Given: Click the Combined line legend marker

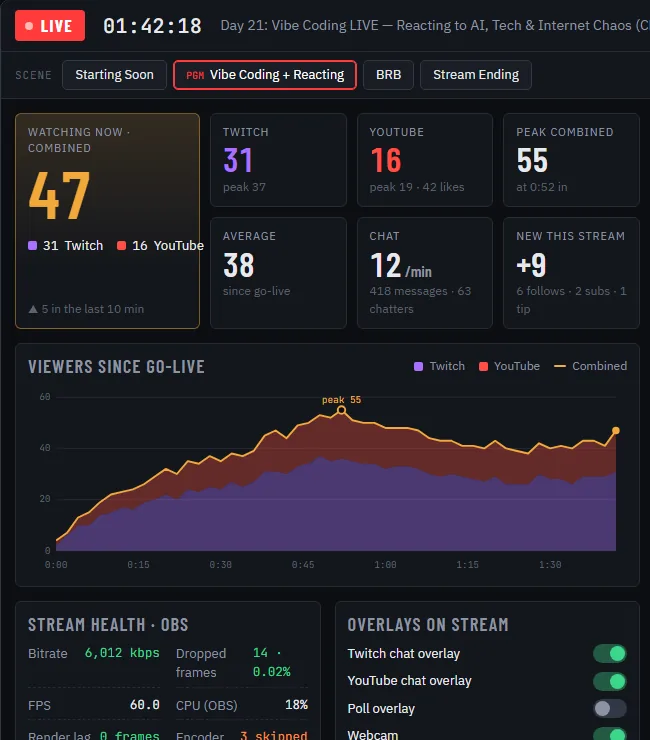Looking at the screenshot, I should point(560,366).
